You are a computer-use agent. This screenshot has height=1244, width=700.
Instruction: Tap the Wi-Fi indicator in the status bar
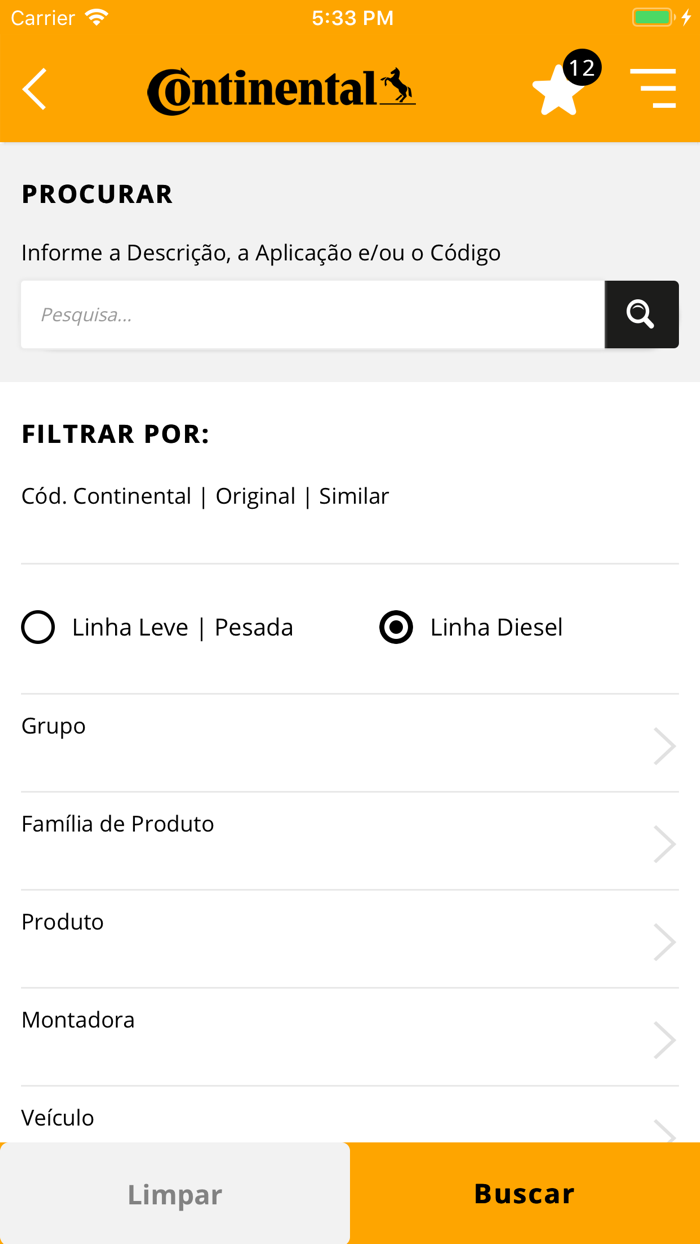click(93, 16)
